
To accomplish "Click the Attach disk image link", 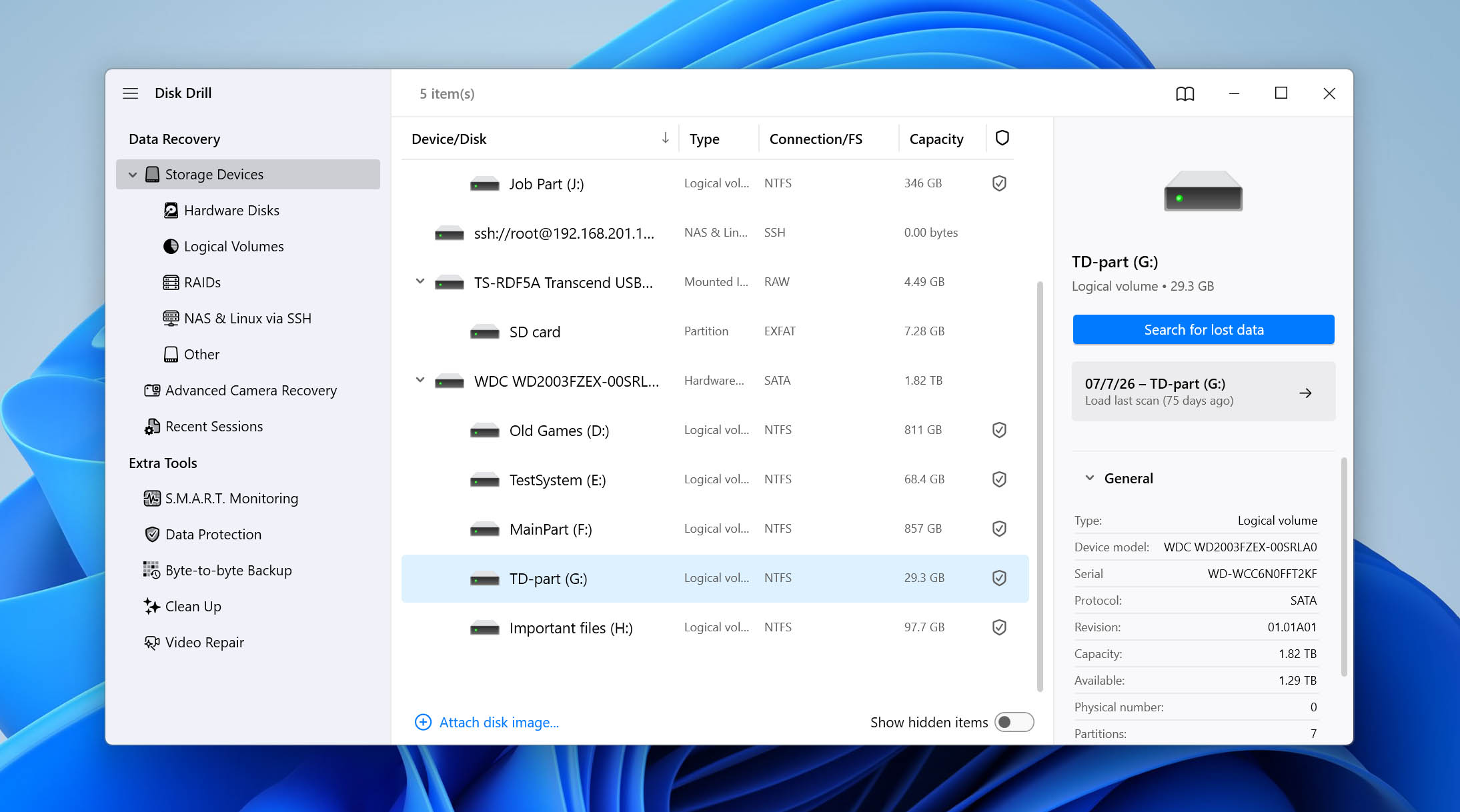I will click(x=499, y=723).
